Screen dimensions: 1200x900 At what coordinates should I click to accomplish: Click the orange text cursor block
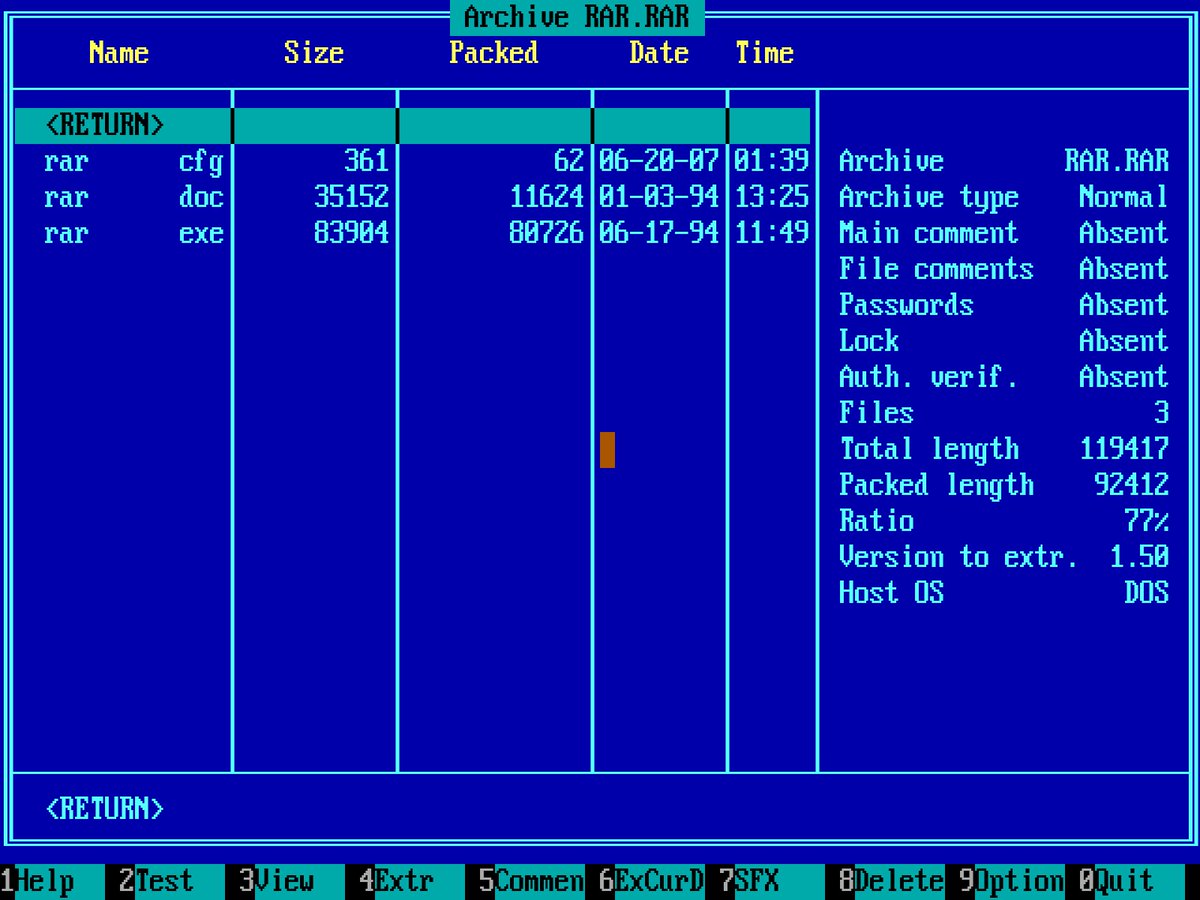coord(607,450)
